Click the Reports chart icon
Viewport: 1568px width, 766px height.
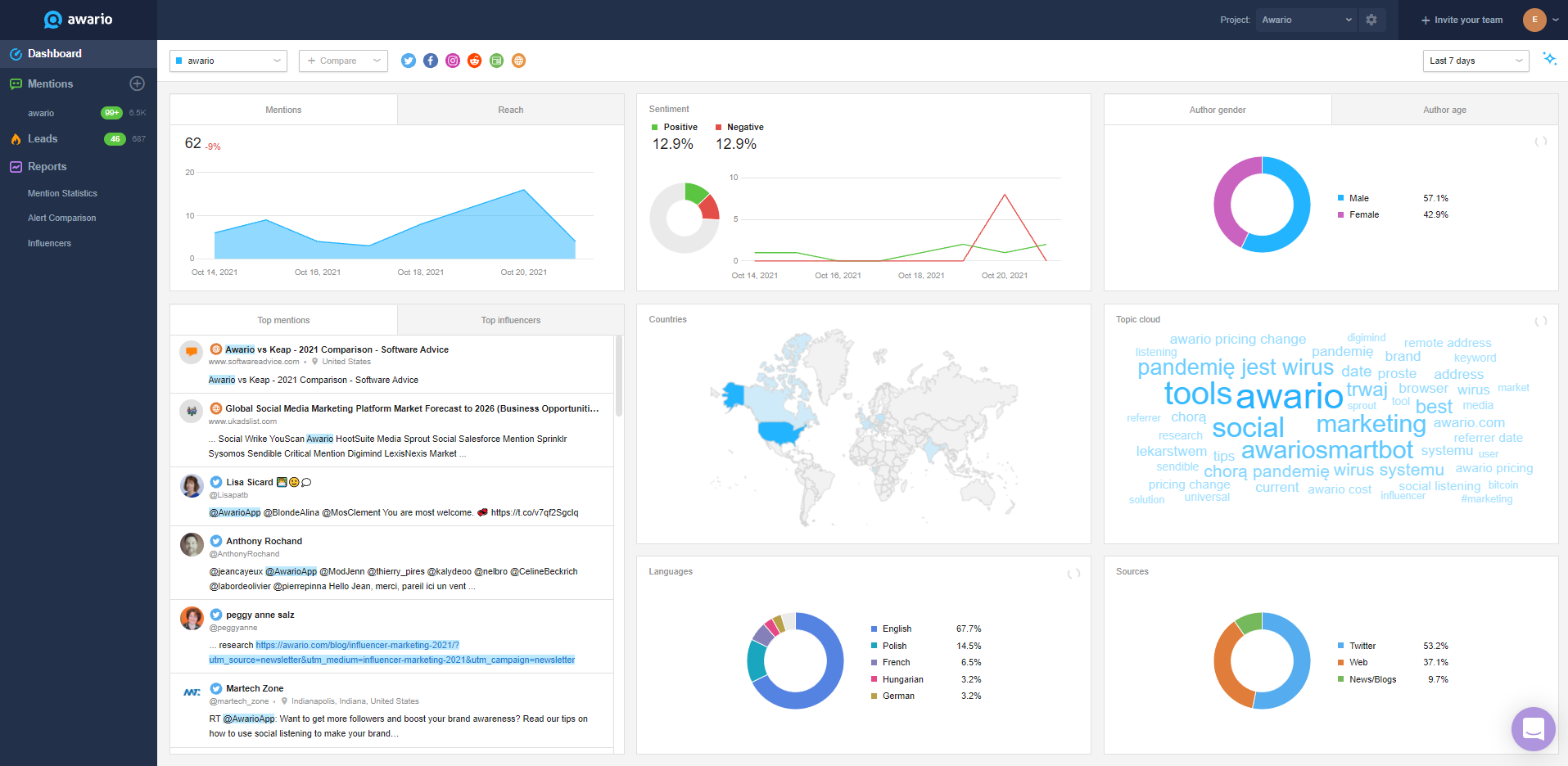[16, 167]
